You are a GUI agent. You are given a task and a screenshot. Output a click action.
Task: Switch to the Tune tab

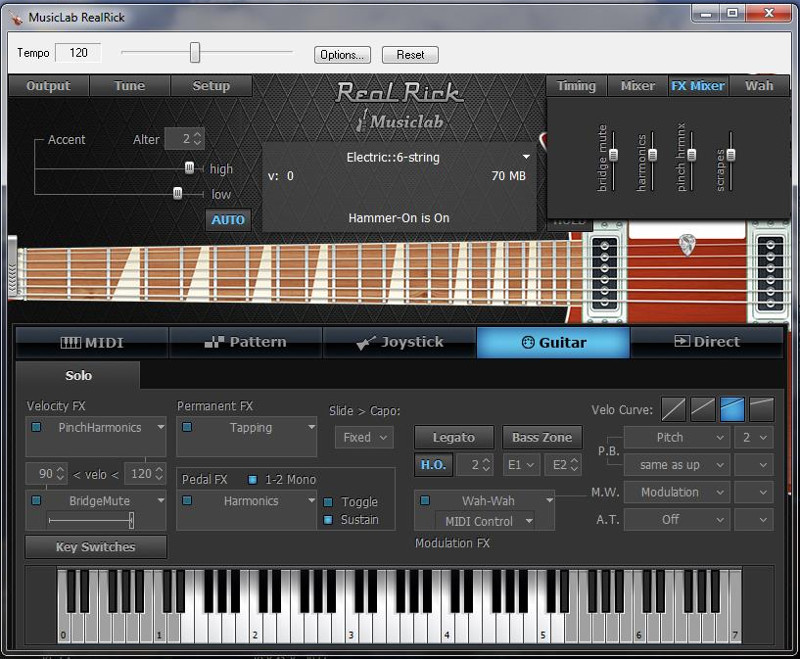point(130,86)
